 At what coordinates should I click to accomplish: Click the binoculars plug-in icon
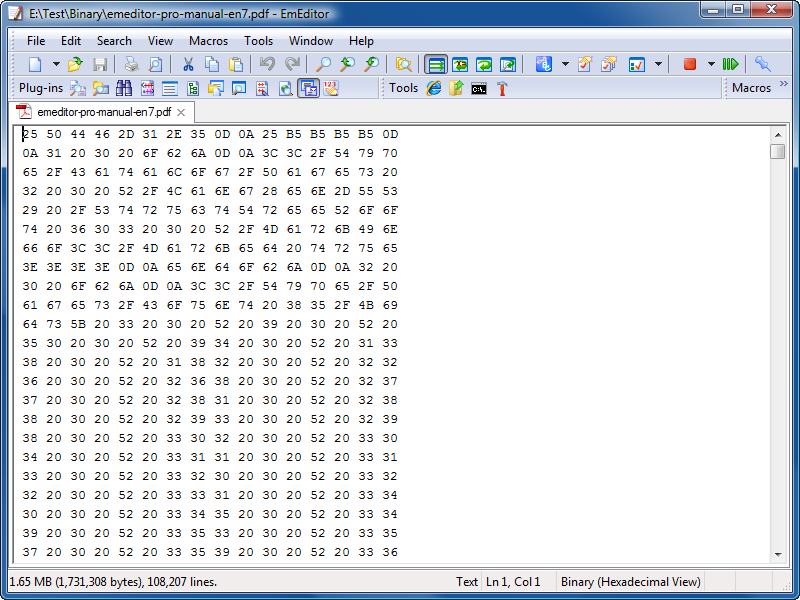(x=123, y=88)
